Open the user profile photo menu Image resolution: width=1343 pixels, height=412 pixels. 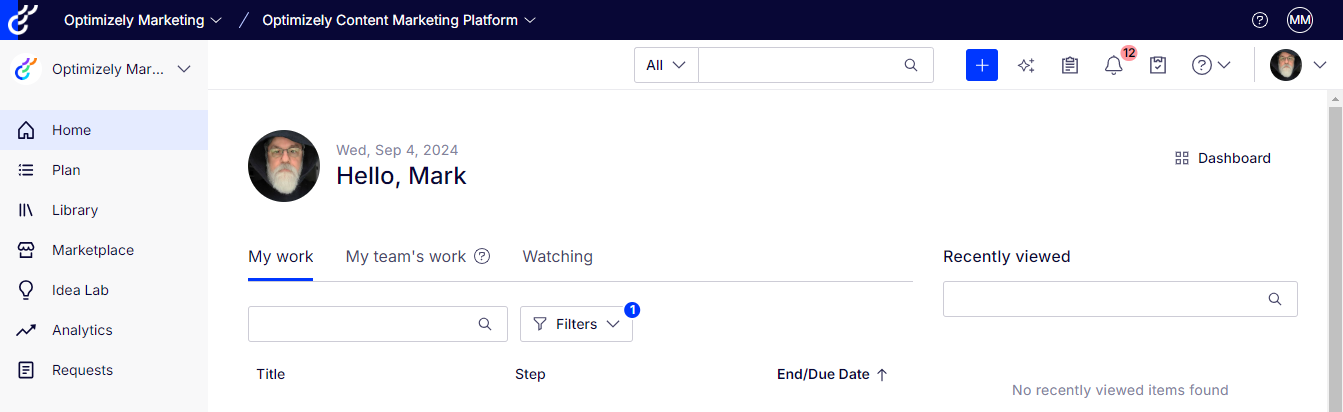[1298, 65]
